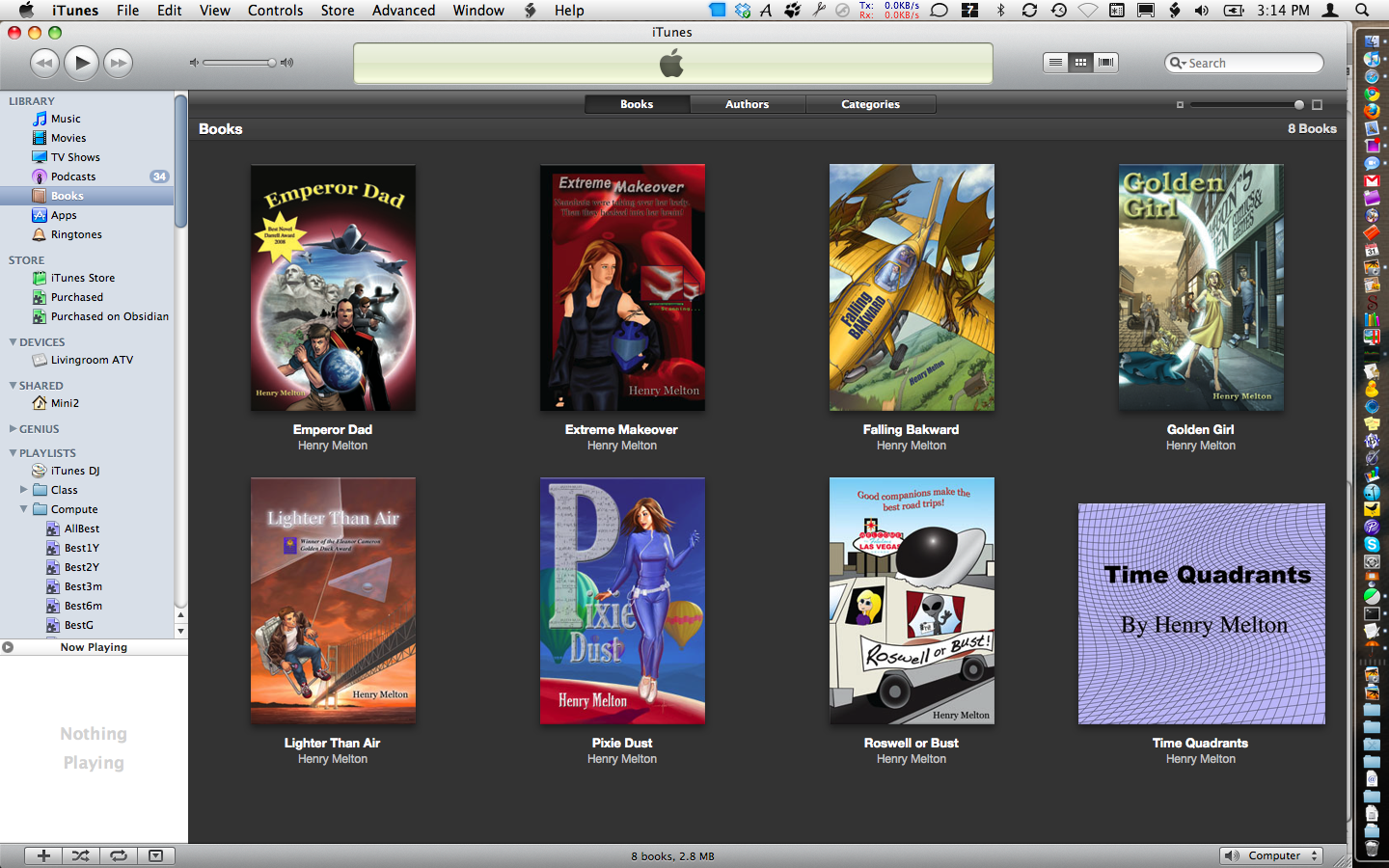Open the Movies library icon

tap(40, 138)
